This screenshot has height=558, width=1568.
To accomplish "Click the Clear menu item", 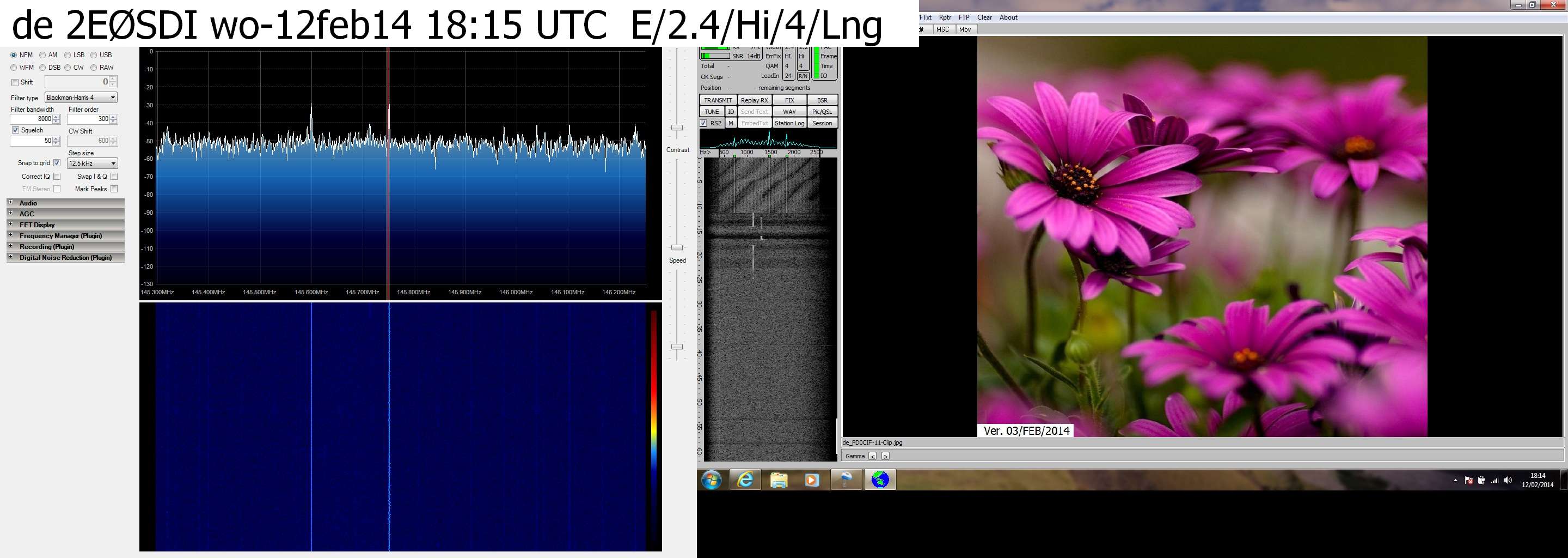I will [x=984, y=17].
